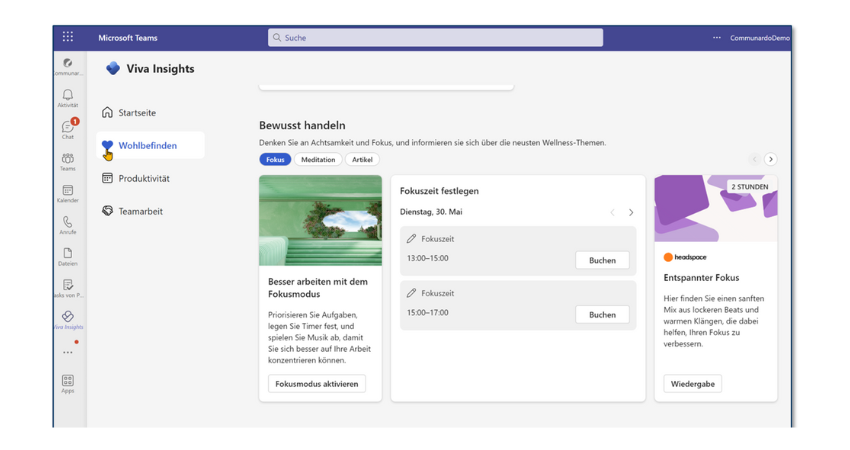Edit the 13:00–15:00 Fokuszeit pencil icon
The height and width of the screenshot is (450, 850).
pyautogui.click(x=411, y=239)
